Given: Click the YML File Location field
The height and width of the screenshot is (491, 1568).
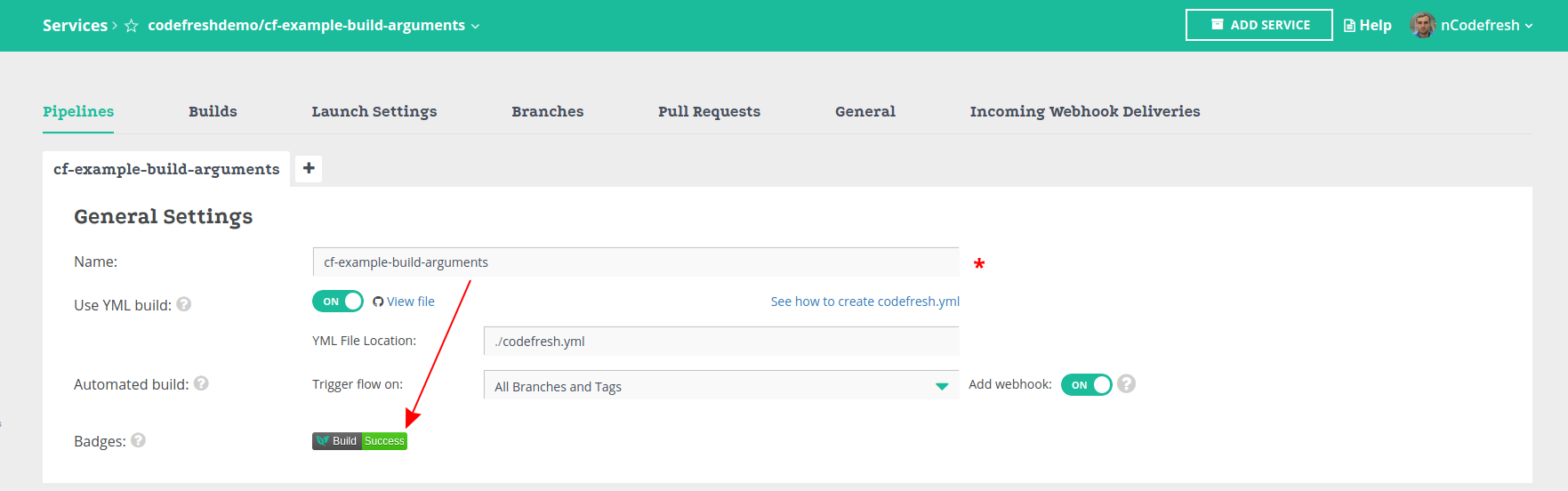Looking at the screenshot, I should (721, 342).
